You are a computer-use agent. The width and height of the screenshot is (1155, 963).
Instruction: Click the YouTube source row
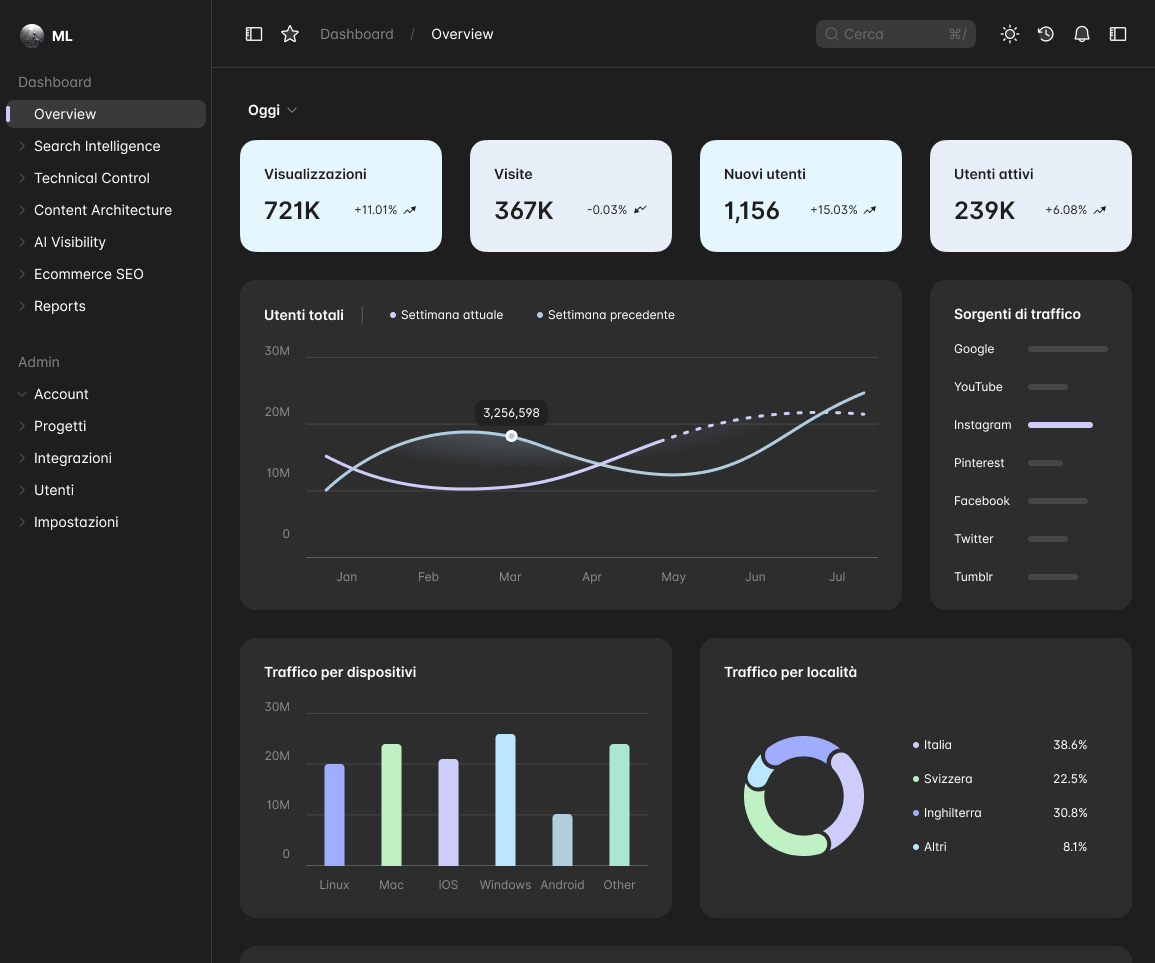(1031, 387)
